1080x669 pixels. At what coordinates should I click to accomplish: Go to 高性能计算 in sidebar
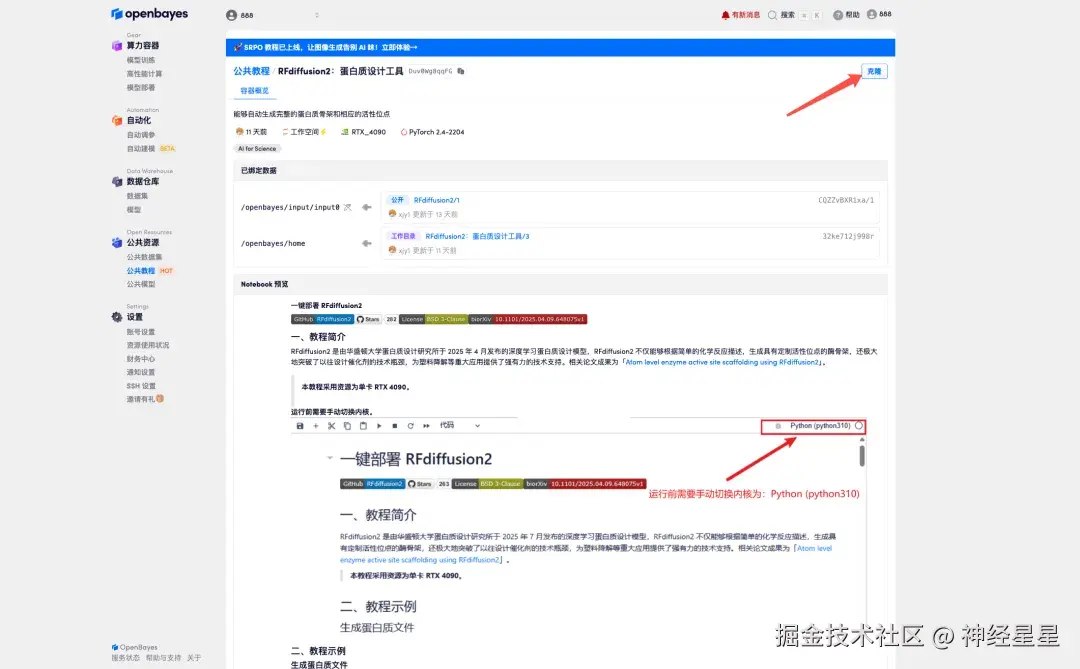pyautogui.click(x=144, y=74)
